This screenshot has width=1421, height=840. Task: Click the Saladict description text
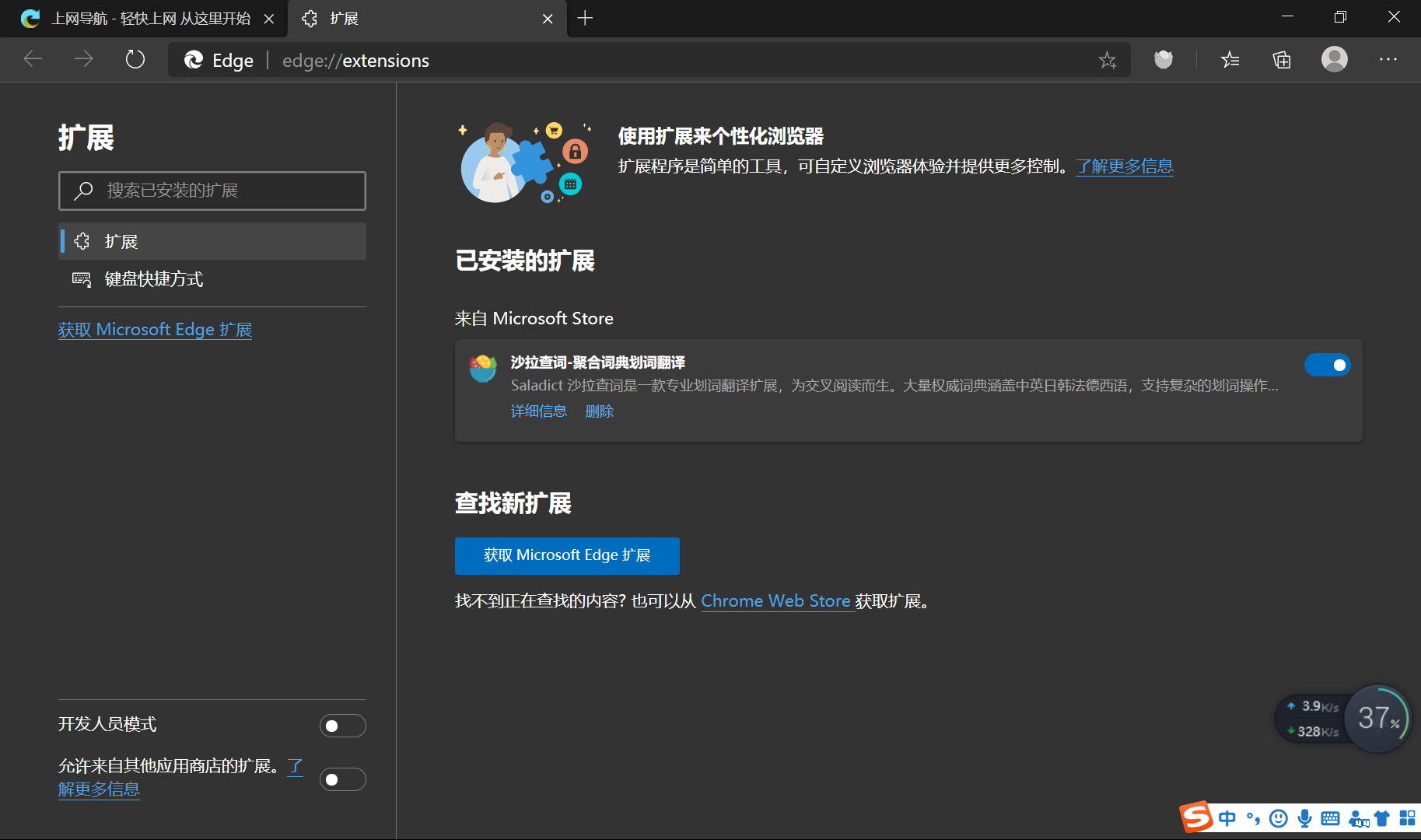coord(894,386)
